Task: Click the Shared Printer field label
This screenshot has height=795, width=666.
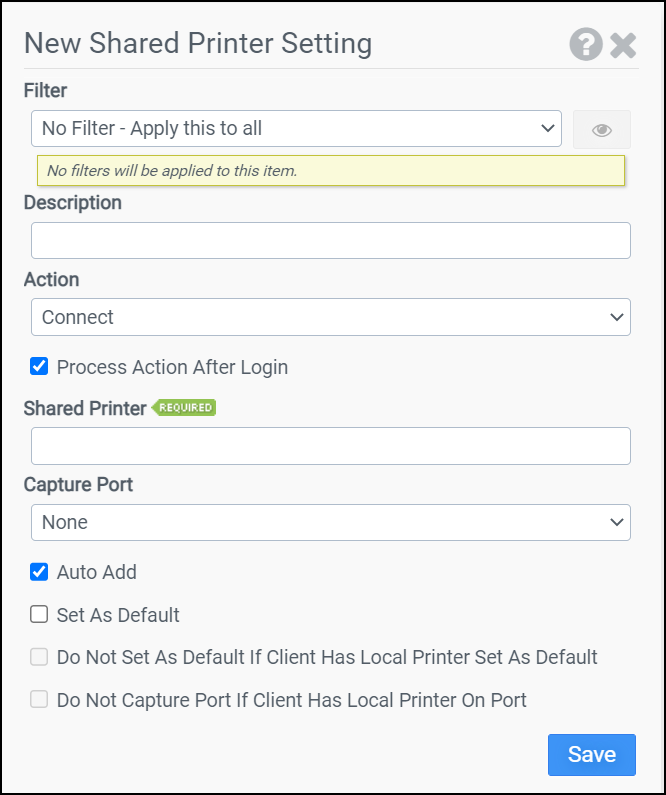Action: coord(85,408)
